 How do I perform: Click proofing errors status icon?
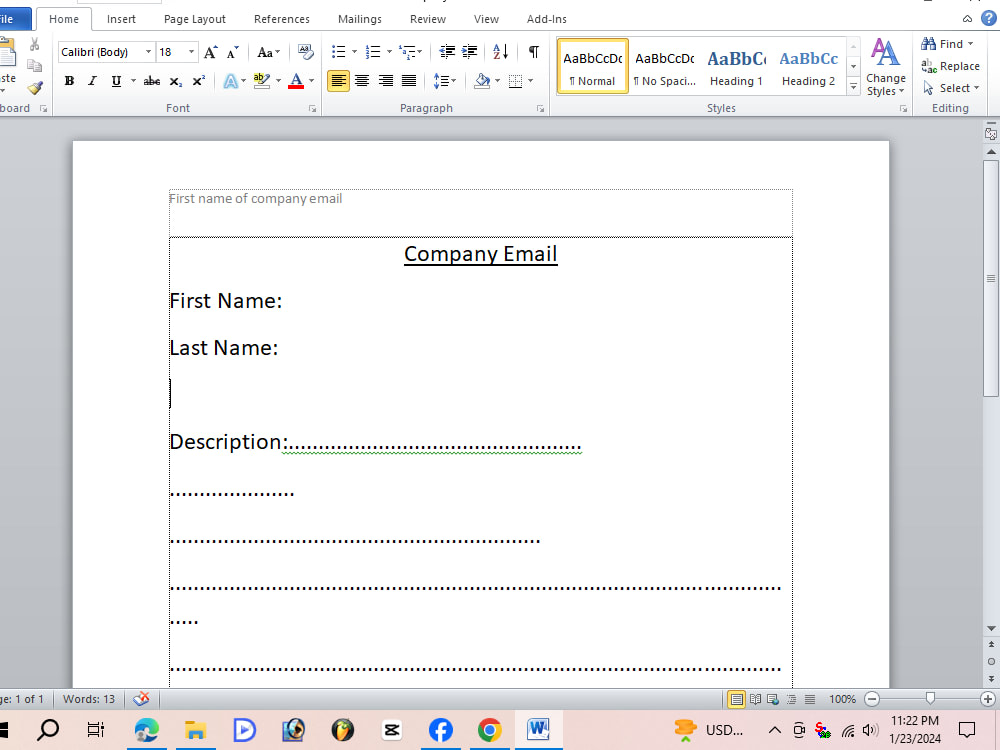click(x=141, y=699)
